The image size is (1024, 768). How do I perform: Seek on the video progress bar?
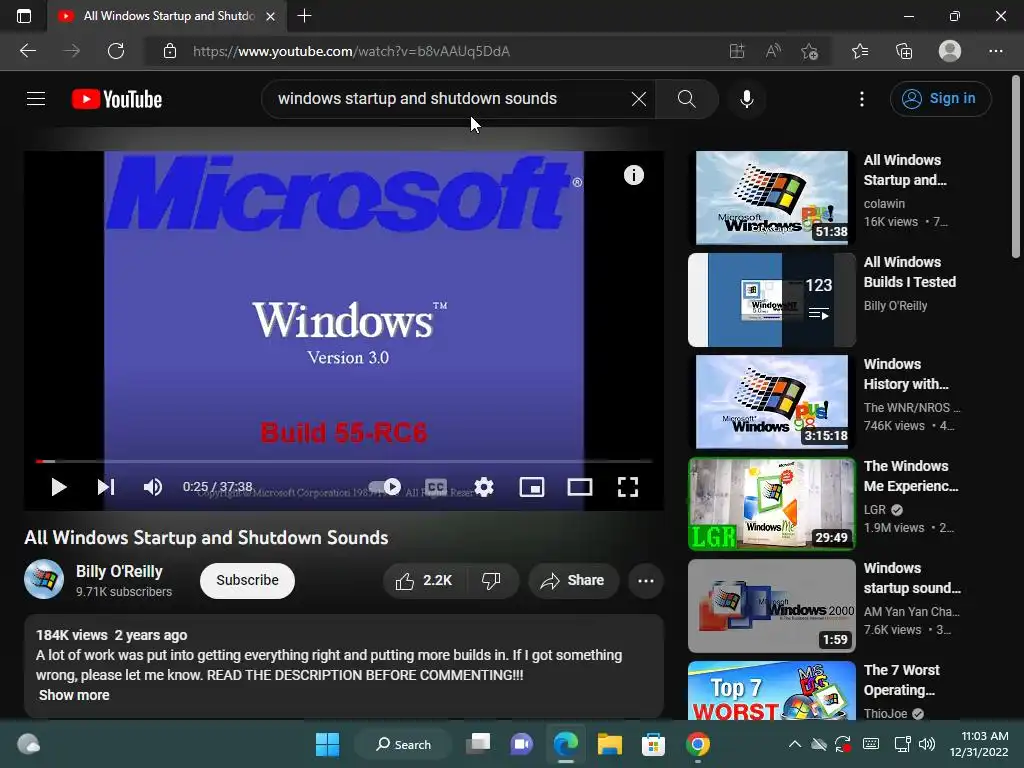344,461
